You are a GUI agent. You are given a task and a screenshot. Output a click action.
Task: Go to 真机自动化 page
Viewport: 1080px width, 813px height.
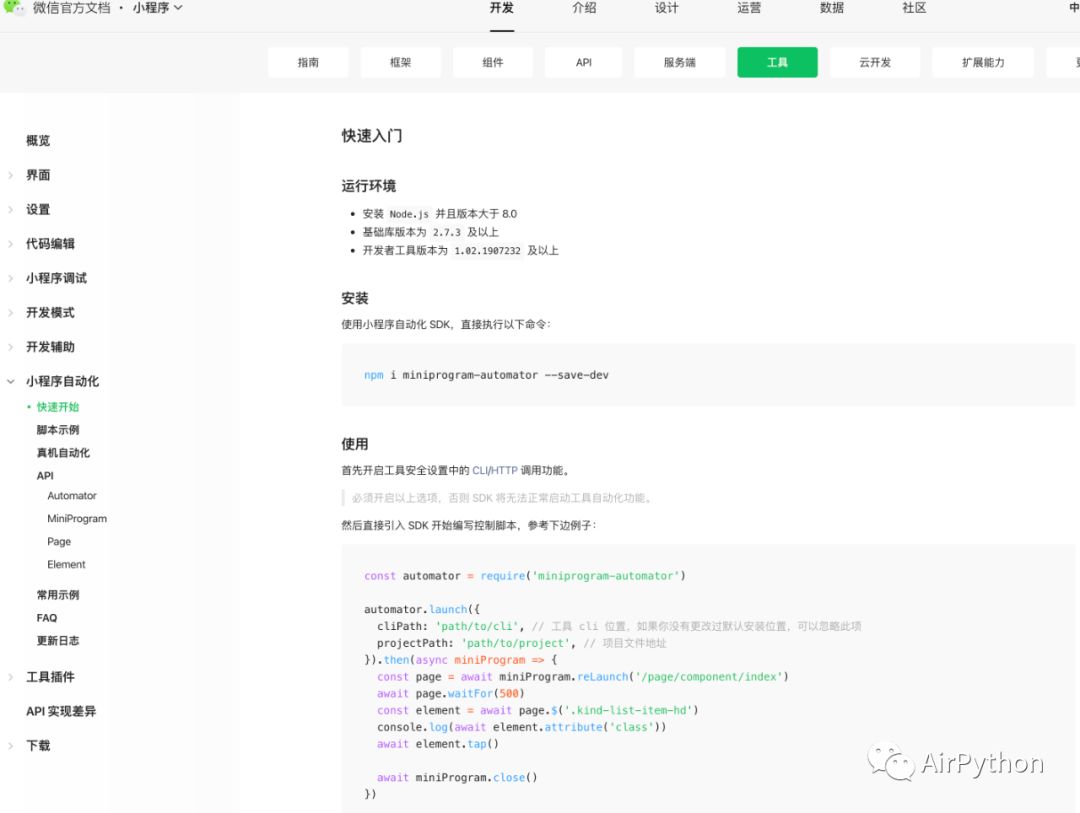tap(63, 453)
